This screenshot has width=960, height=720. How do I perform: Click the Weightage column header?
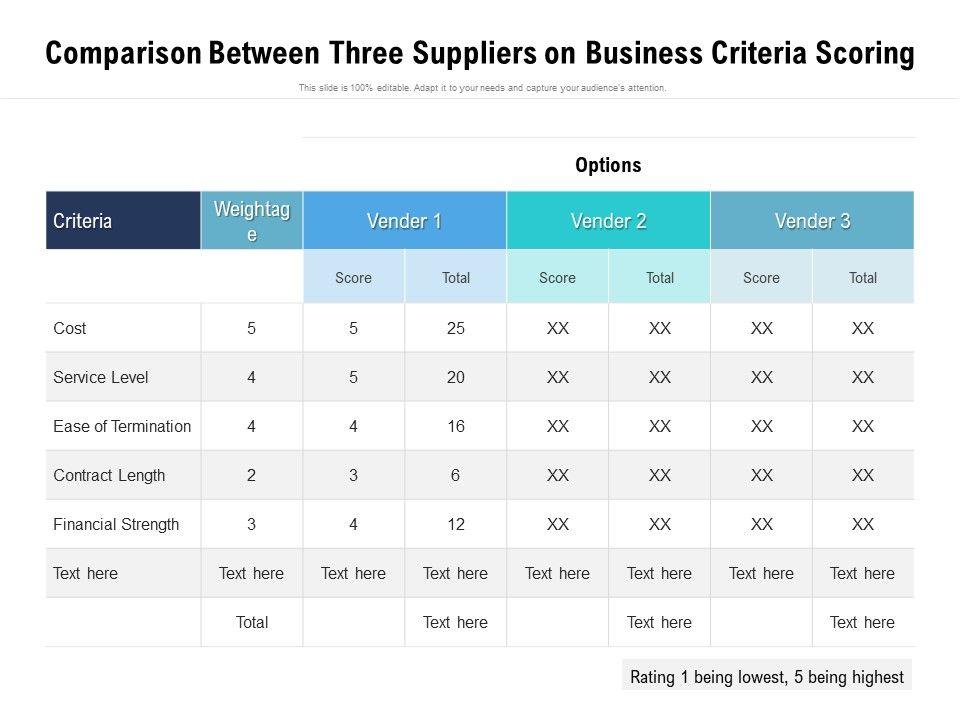pyautogui.click(x=252, y=221)
